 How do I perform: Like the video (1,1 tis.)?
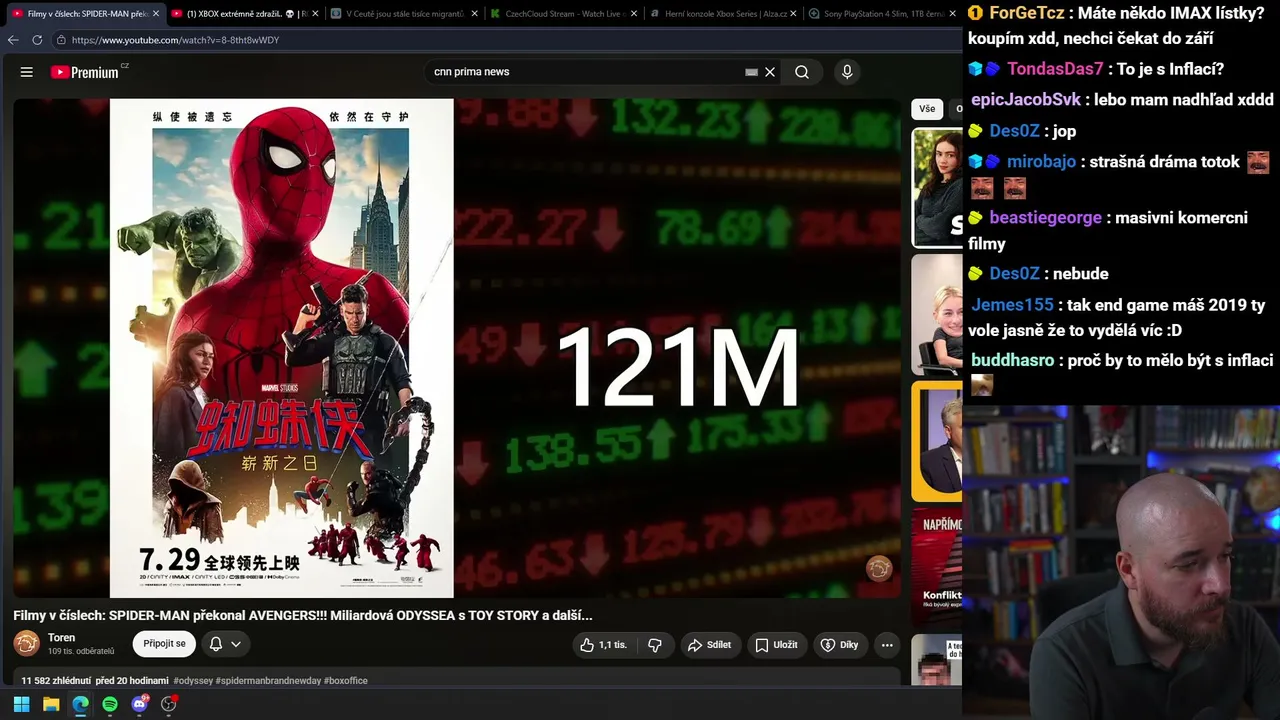click(604, 645)
